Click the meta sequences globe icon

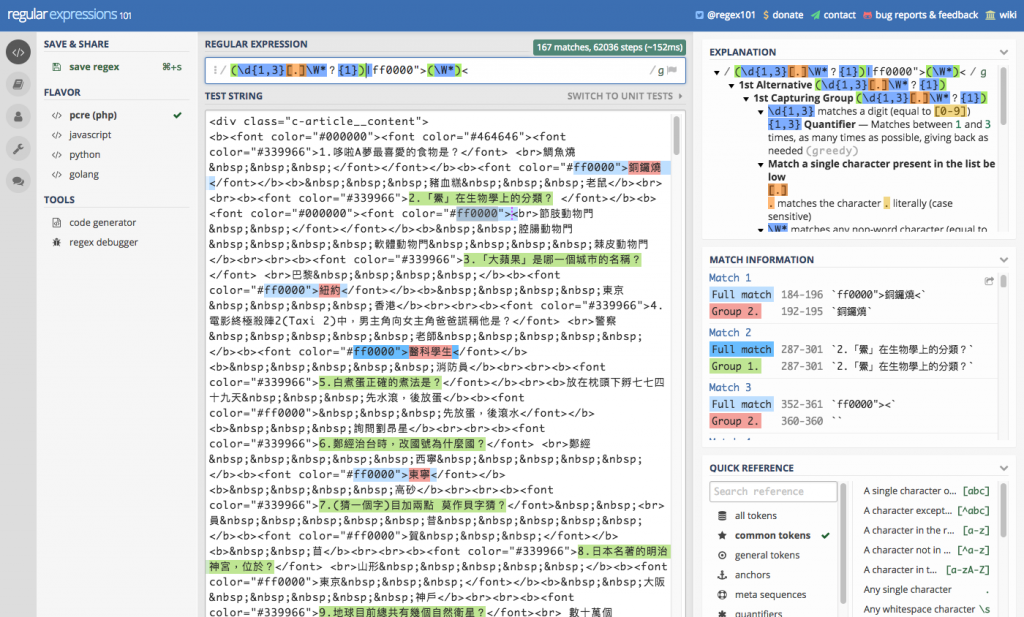tap(722, 595)
